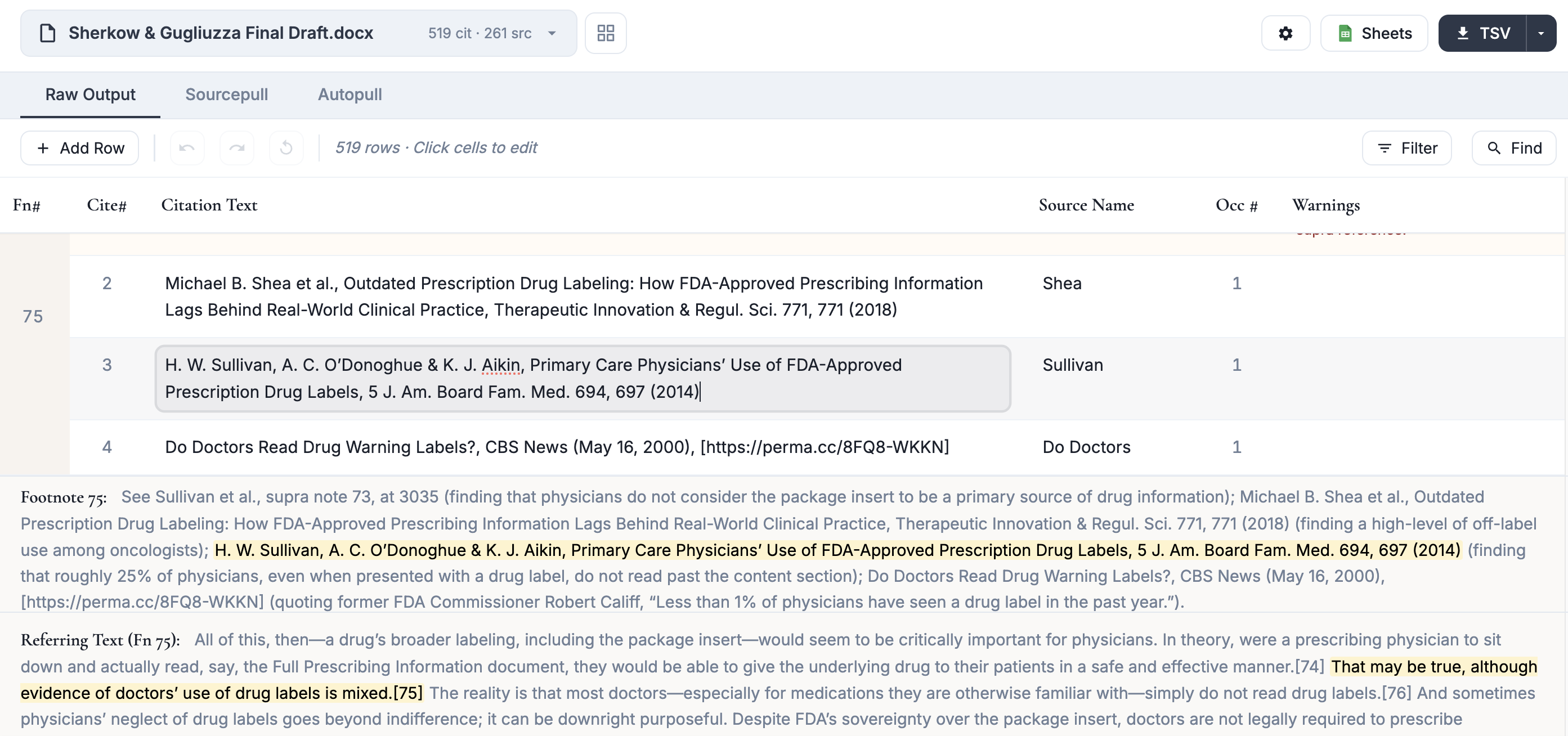The width and height of the screenshot is (1568, 736).
Task: Open the document in Google Sheets
Action: (1374, 33)
